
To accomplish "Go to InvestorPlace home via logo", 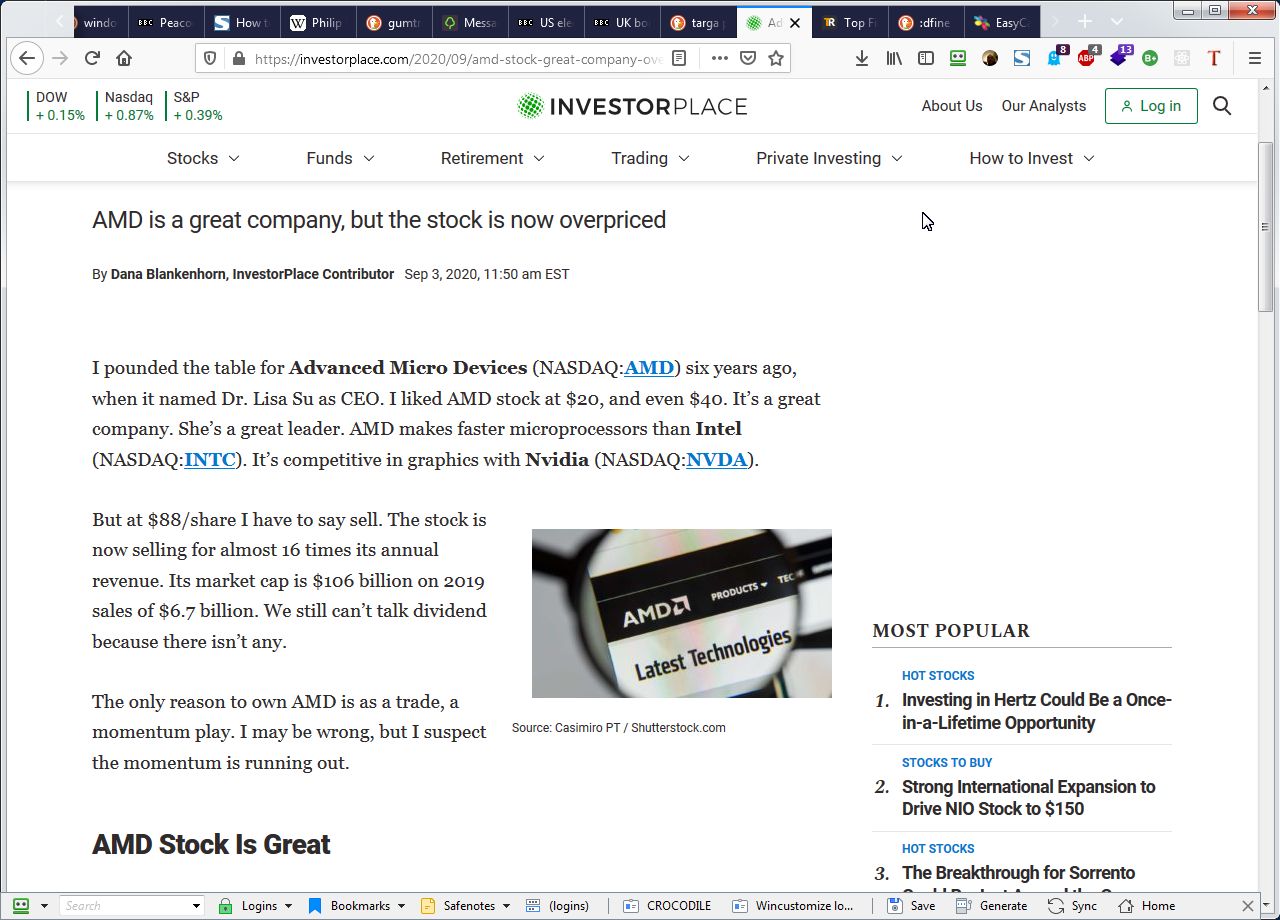I will coord(632,106).
